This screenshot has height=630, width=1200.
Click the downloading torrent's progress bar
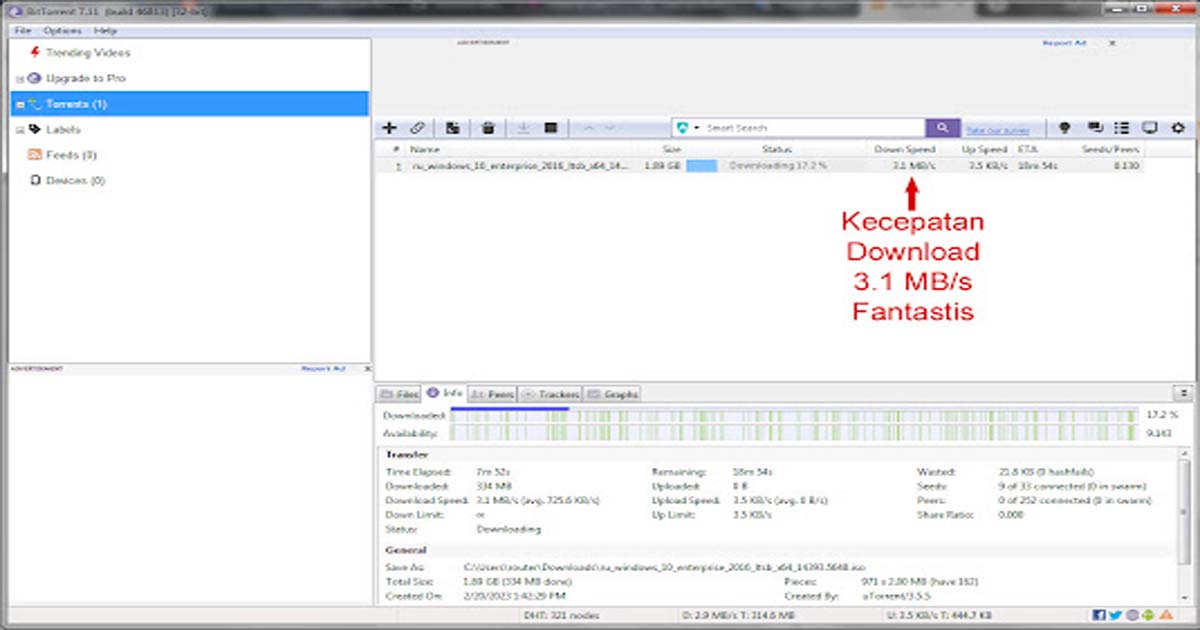pos(703,166)
